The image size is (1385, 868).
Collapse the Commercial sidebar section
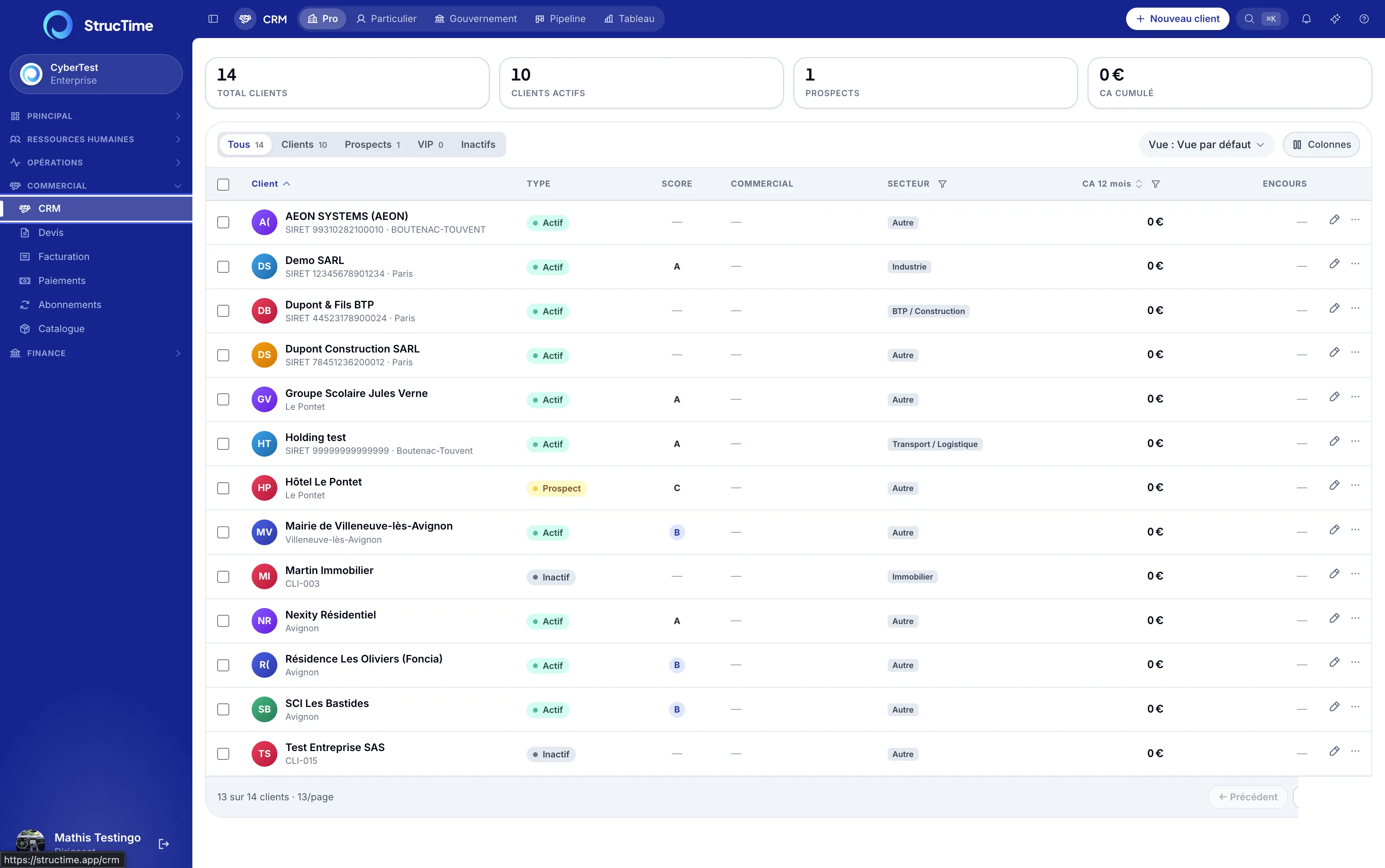96,185
